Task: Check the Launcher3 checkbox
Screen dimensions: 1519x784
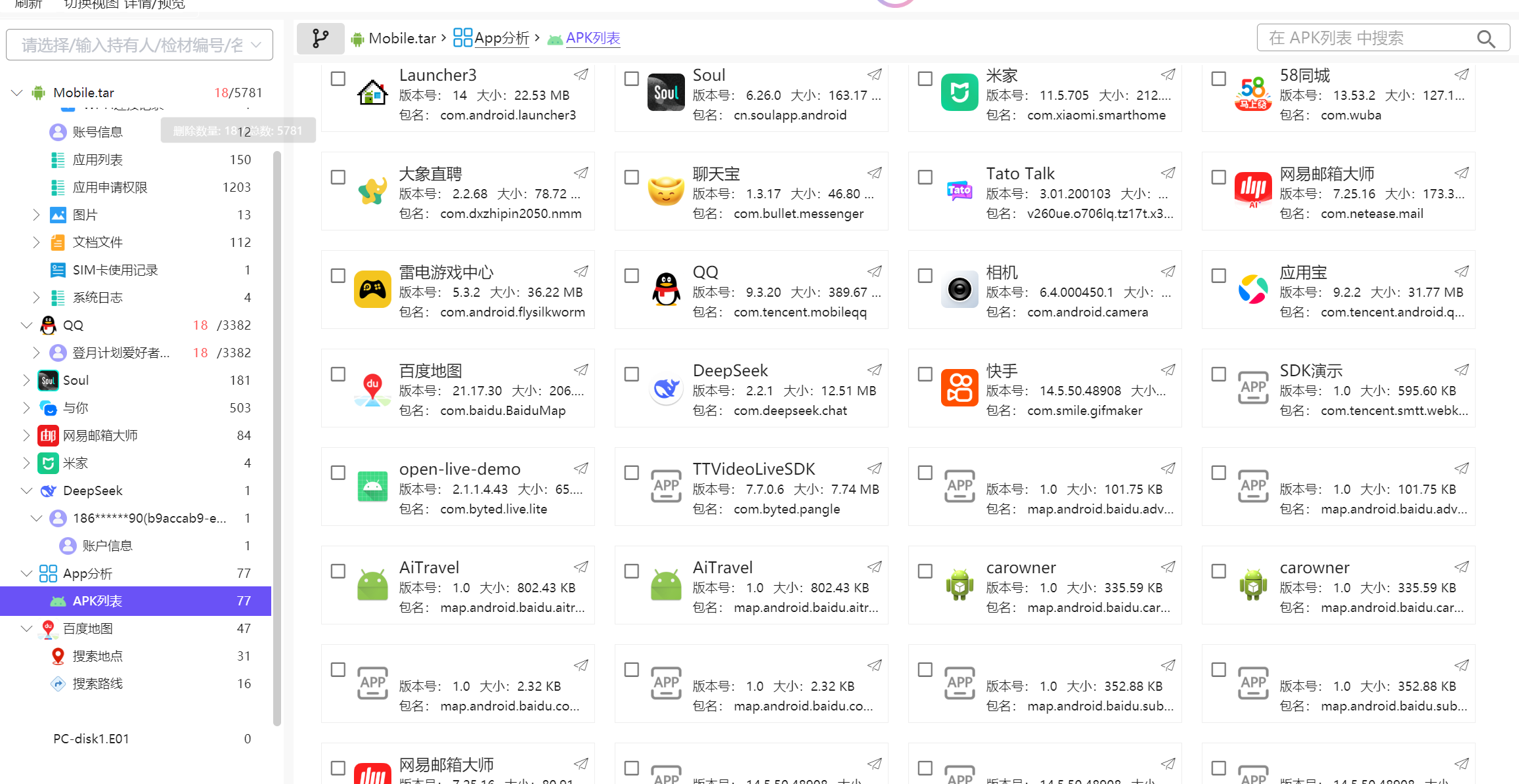Action: [338, 79]
